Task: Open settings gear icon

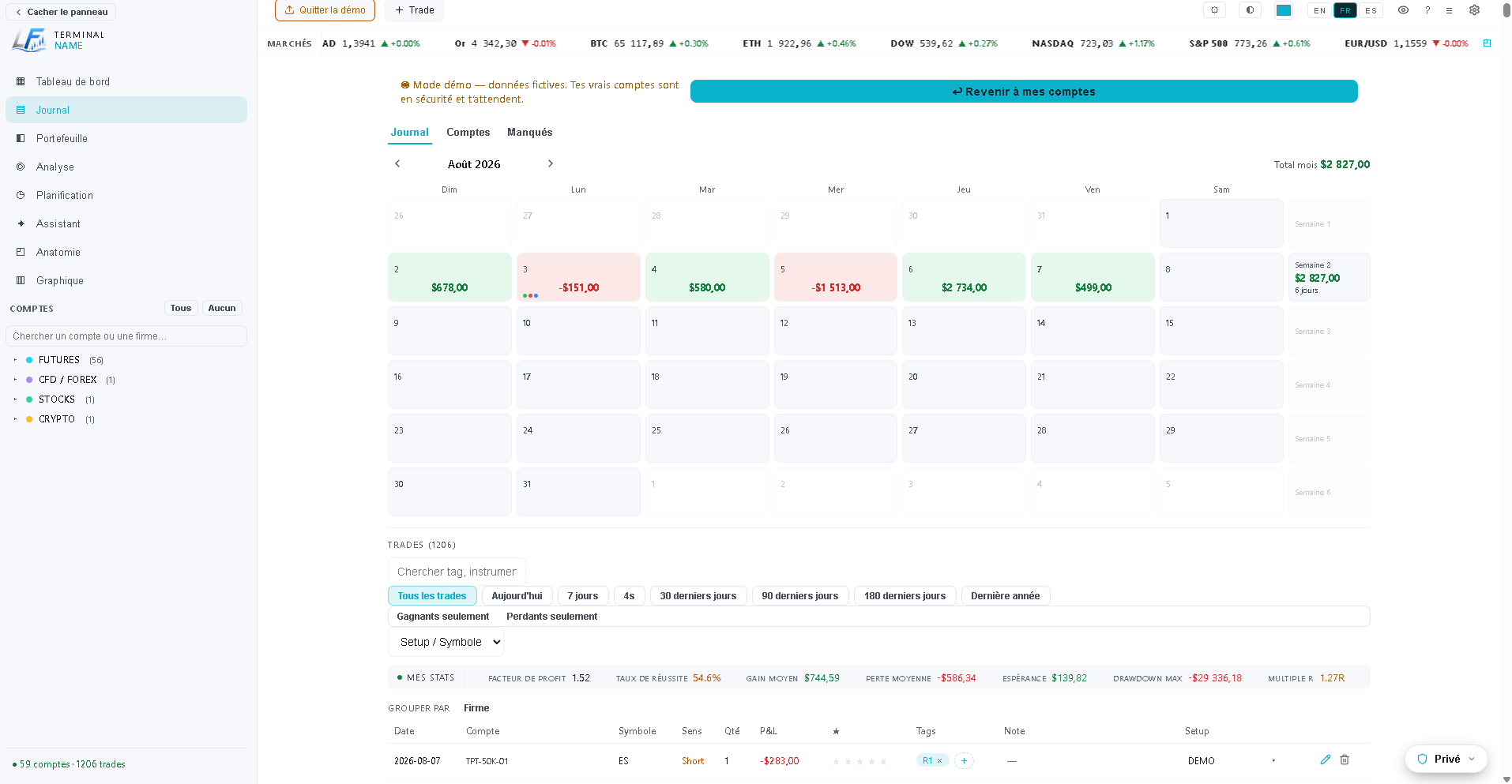Action: tap(1474, 10)
